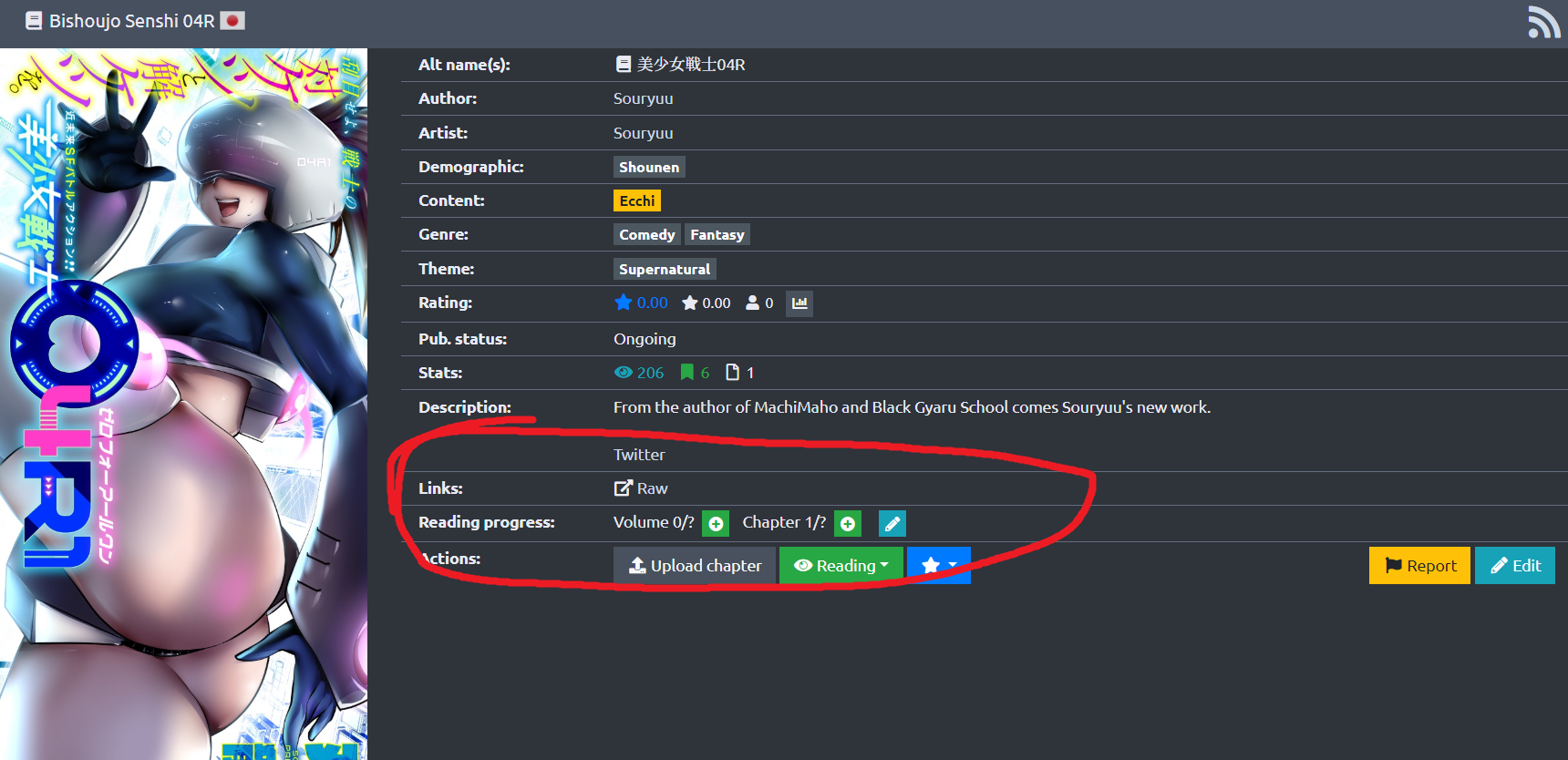This screenshot has height=760, width=1568.
Task: Open the RSS feed icon
Action: tap(1543, 22)
